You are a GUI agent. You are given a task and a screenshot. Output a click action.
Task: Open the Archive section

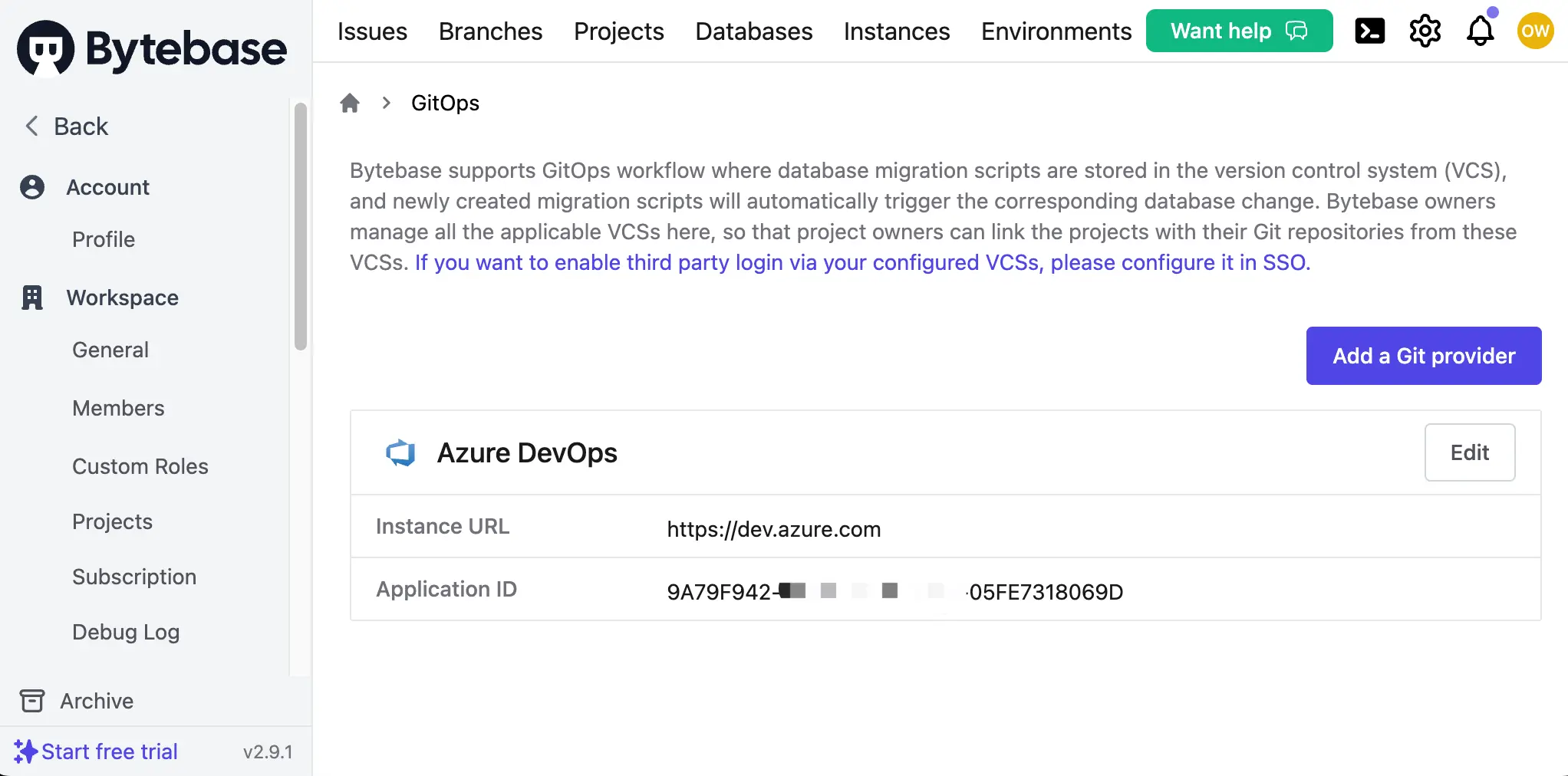tap(97, 701)
